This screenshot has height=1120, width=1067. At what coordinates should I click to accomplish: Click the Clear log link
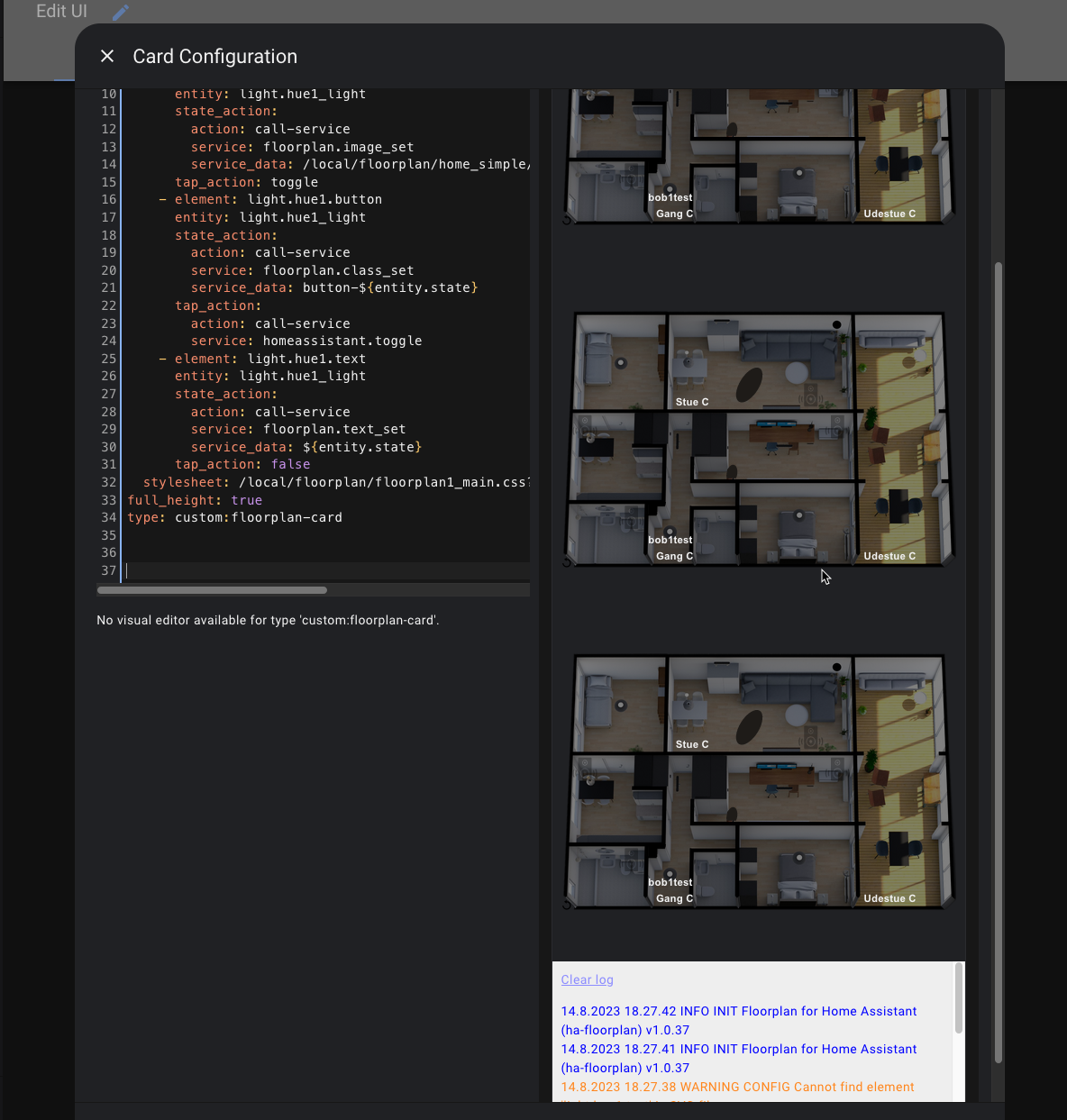pos(587,979)
